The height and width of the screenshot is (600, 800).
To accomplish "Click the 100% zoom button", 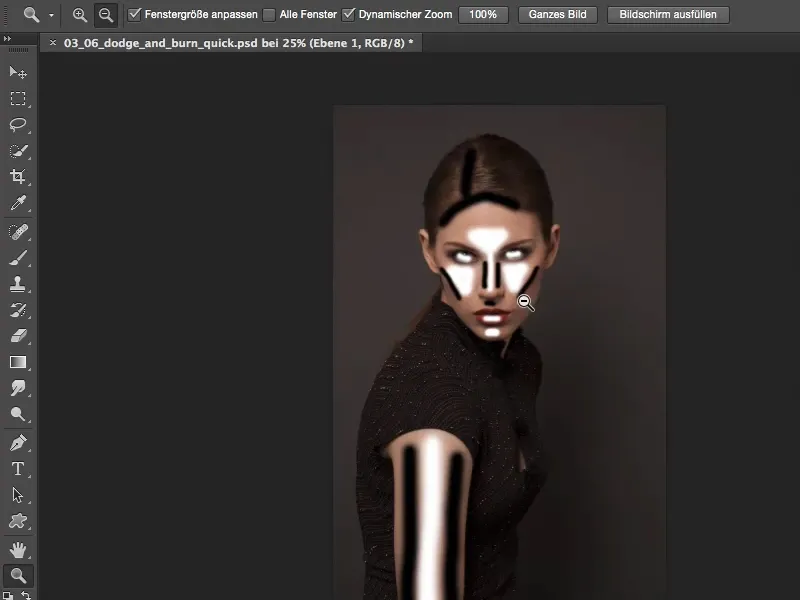I will click(x=483, y=15).
